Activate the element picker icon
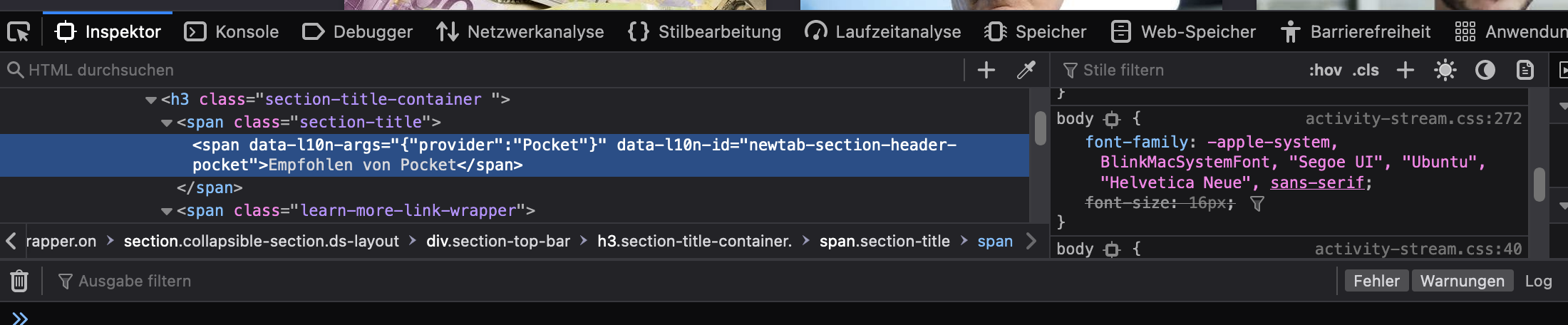The width and height of the screenshot is (1568, 325). pos(19,32)
